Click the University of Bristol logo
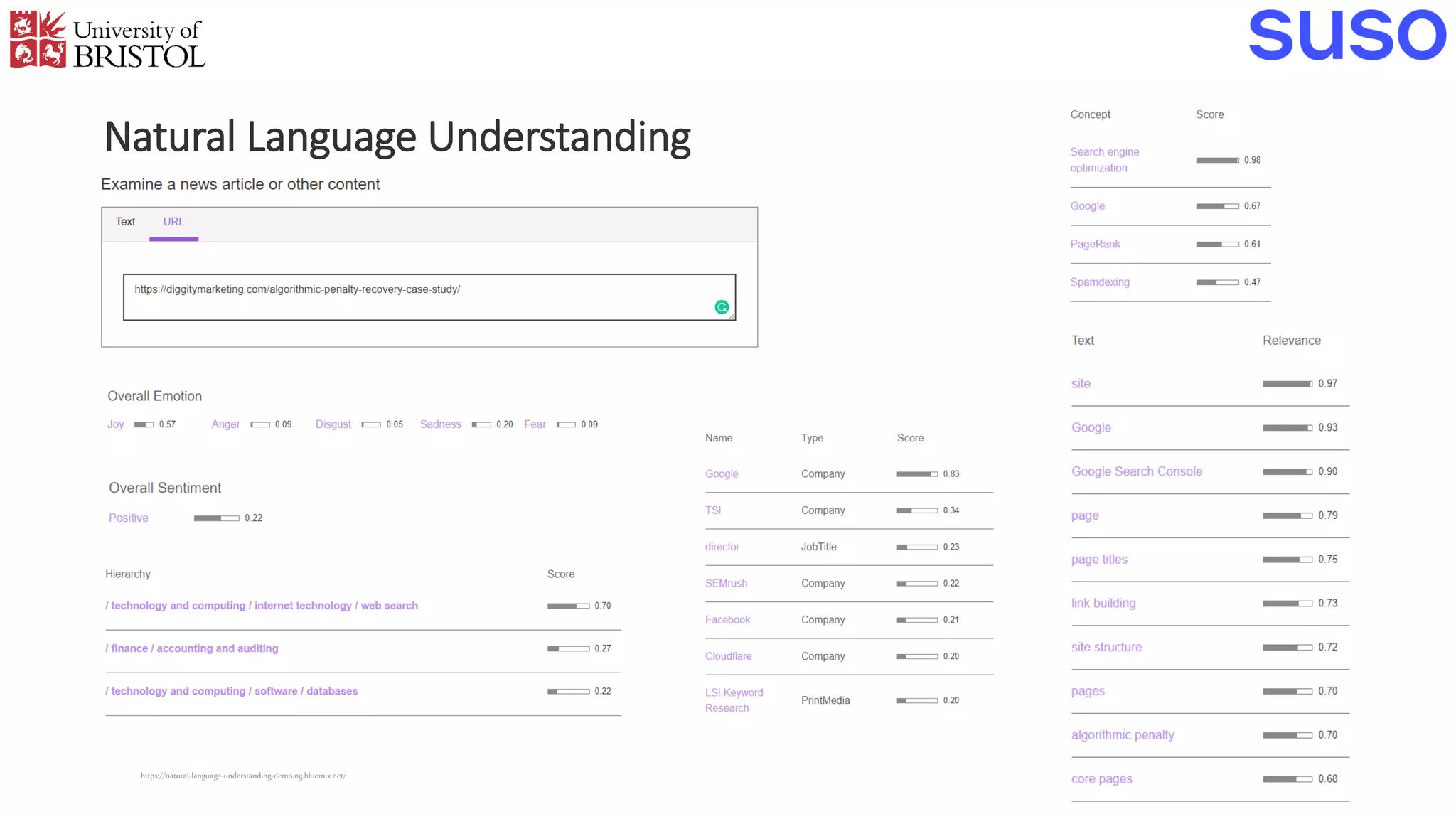Image resolution: width=1456 pixels, height=819 pixels. pos(107,39)
